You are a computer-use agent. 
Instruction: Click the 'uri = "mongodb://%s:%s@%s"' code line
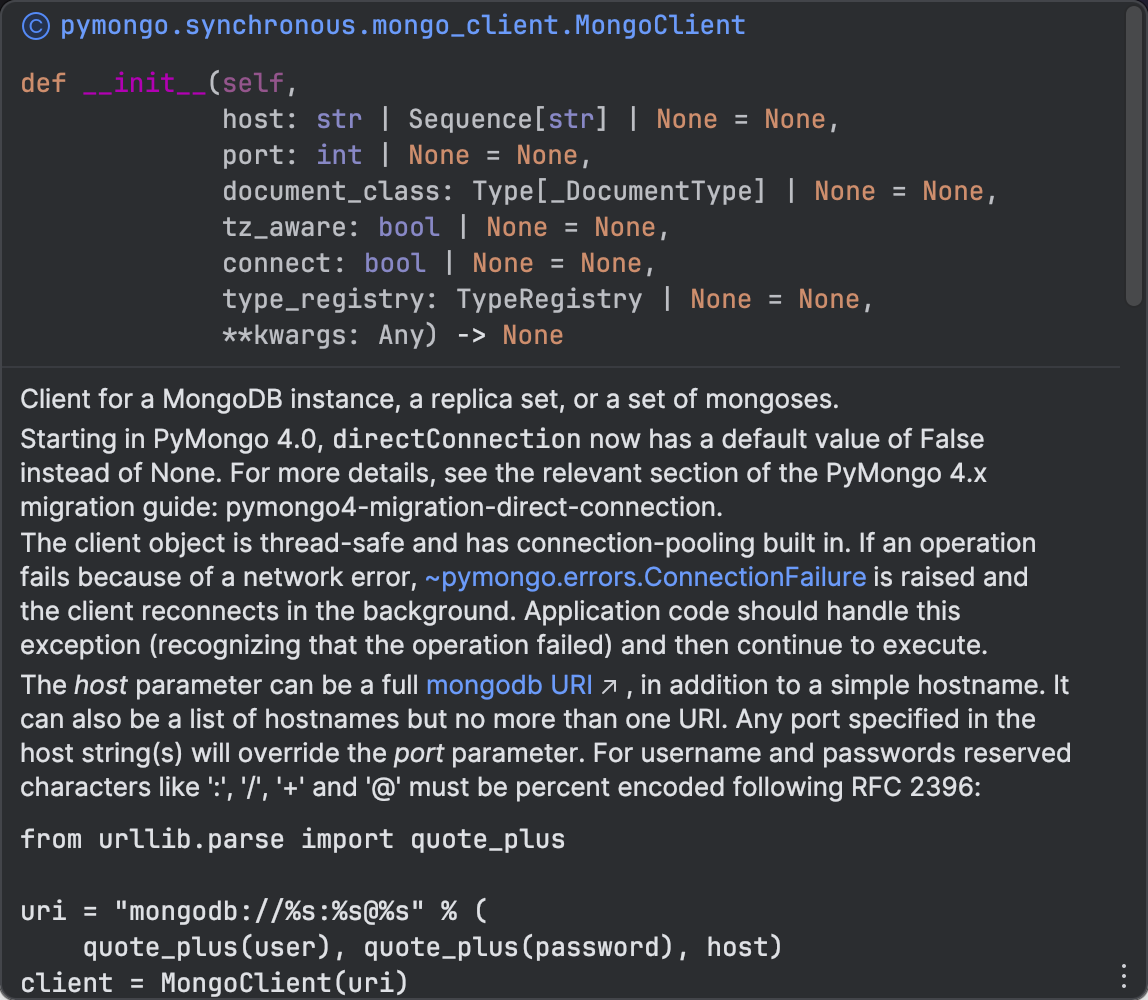(254, 911)
